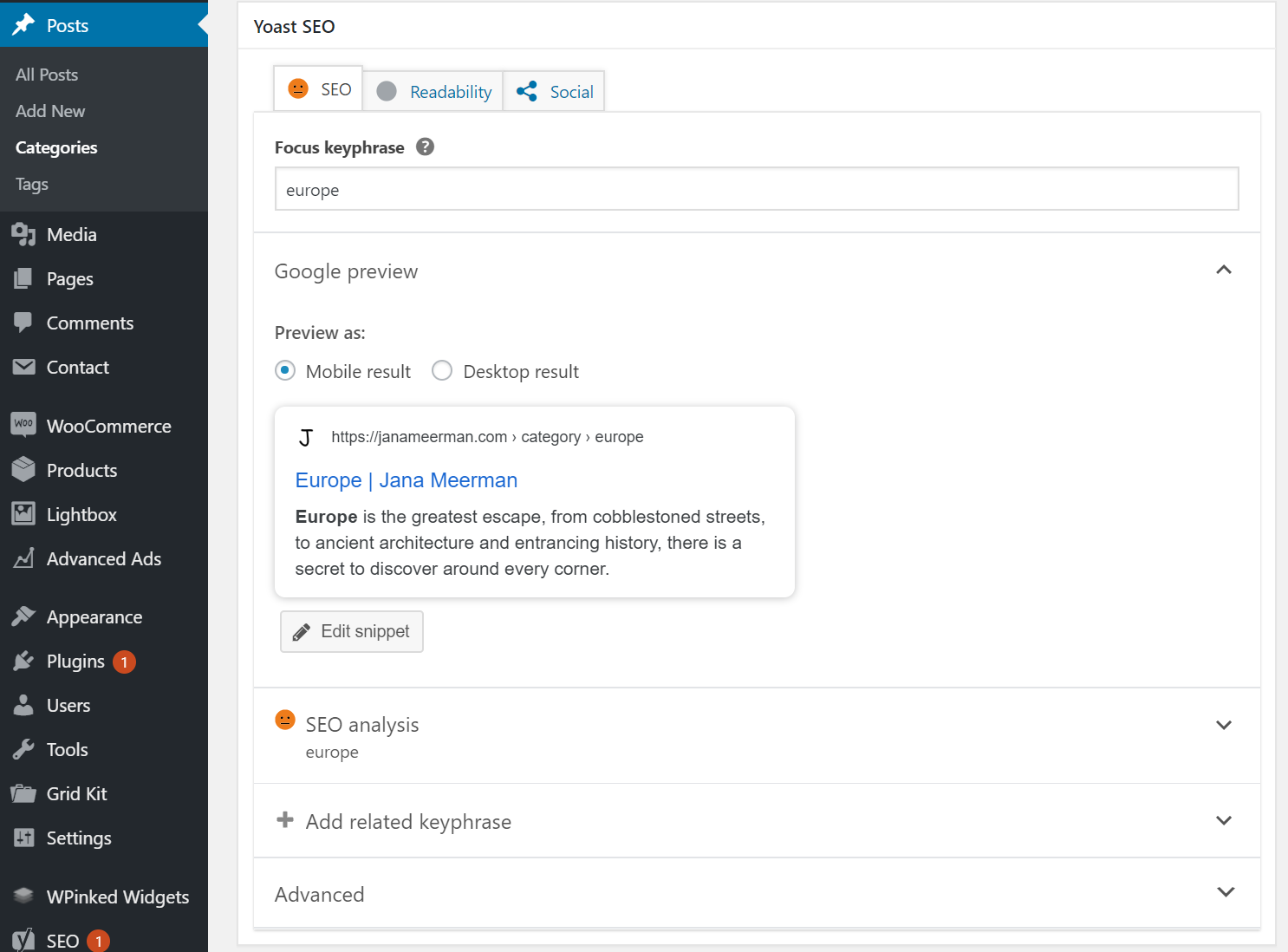Click the WooCommerce logo icon
The image size is (1288, 952).
tap(23, 424)
